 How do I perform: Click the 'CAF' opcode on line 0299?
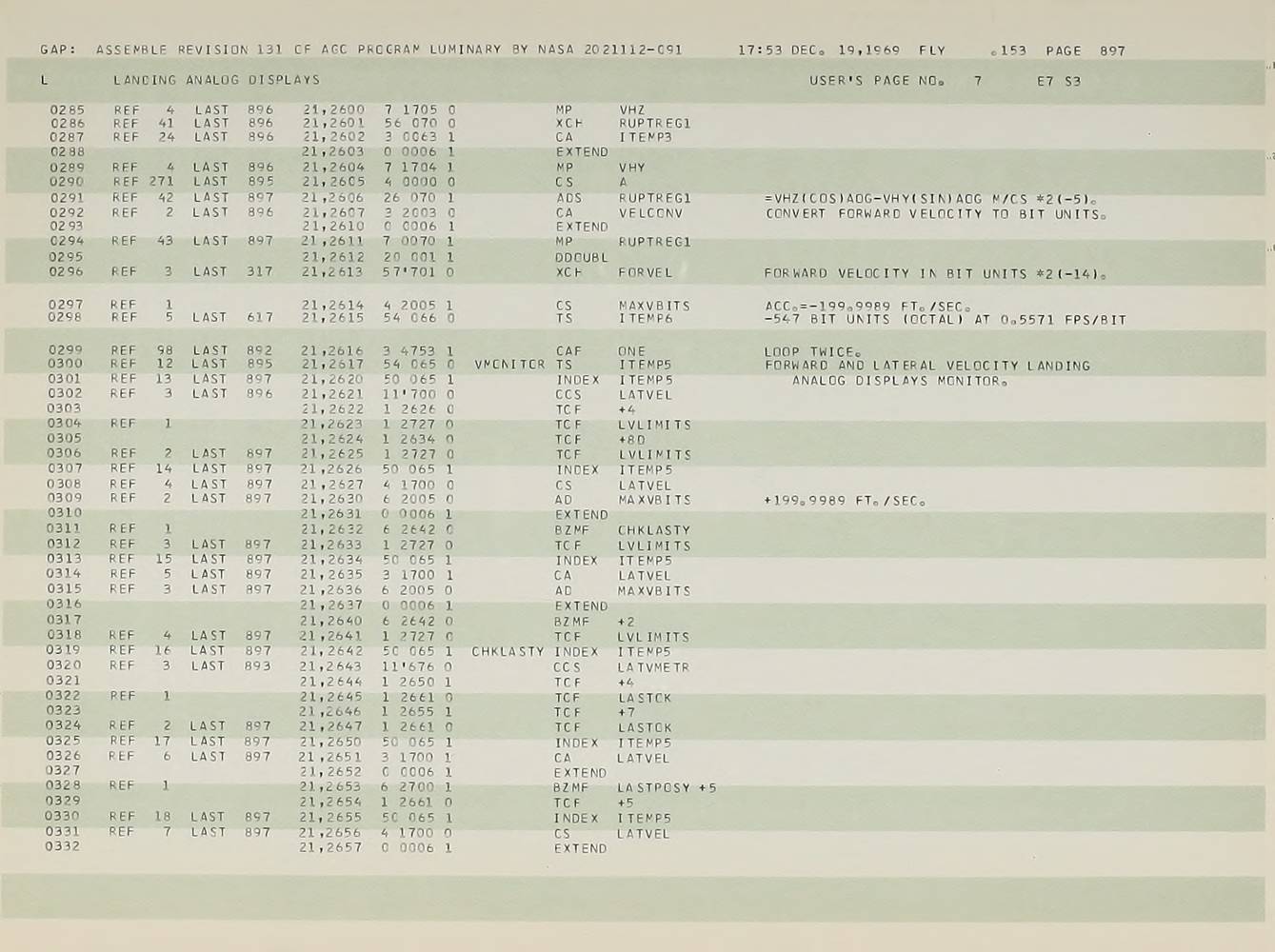[568, 351]
